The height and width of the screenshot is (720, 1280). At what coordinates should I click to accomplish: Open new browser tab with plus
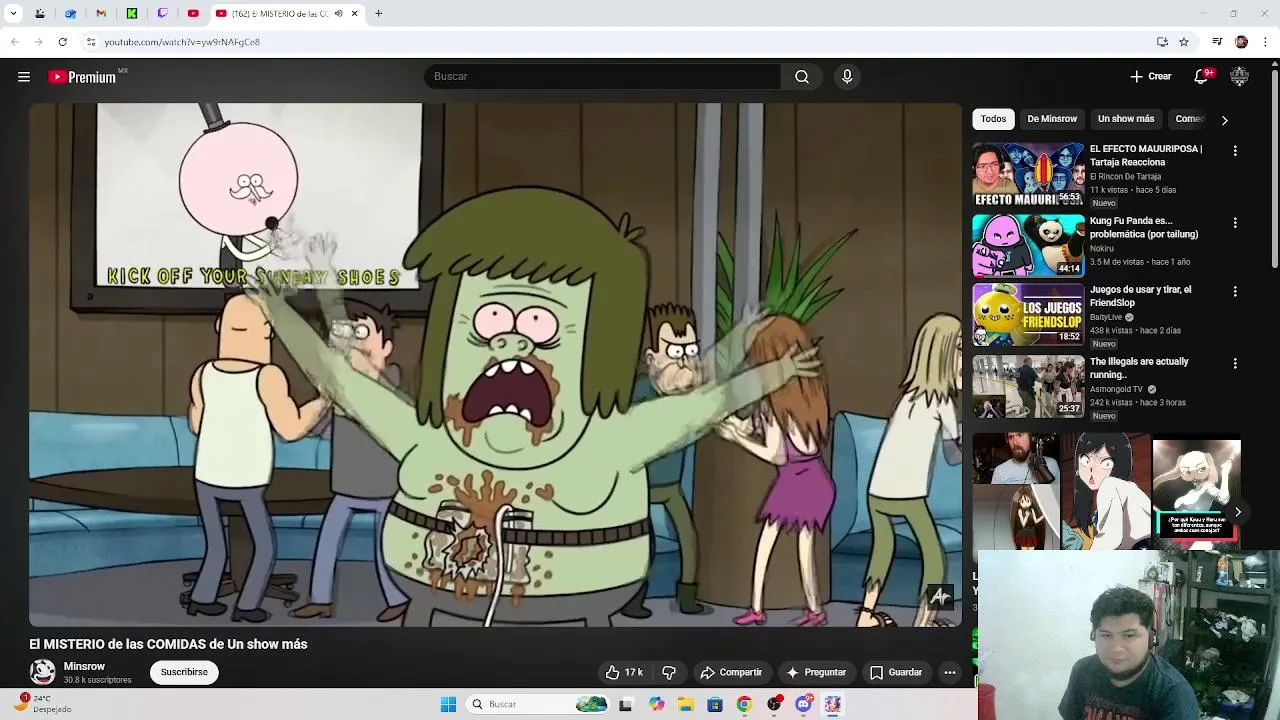[378, 14]
